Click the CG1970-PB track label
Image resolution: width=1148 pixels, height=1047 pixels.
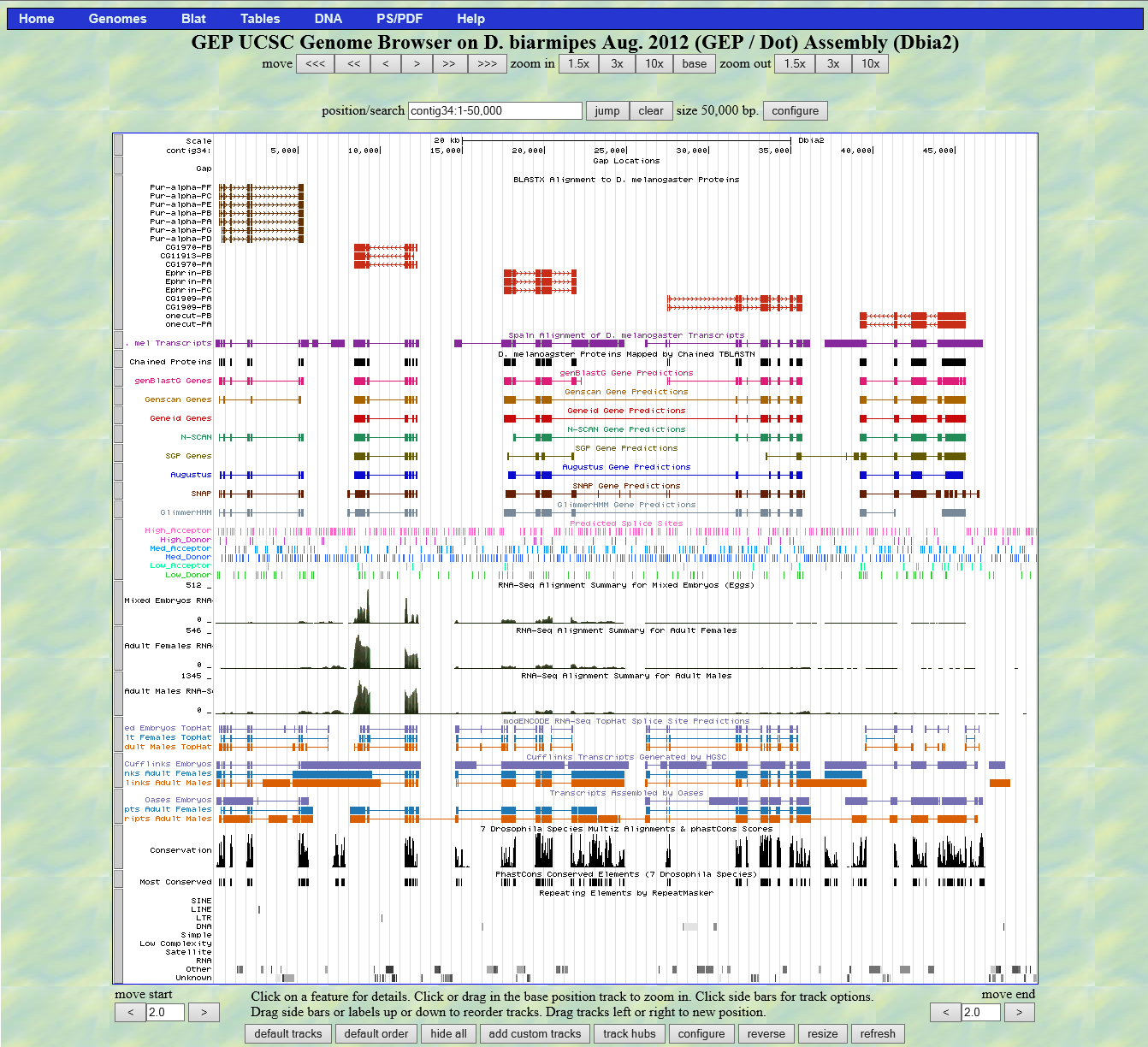pyautogui.click(x=188, y=247)
